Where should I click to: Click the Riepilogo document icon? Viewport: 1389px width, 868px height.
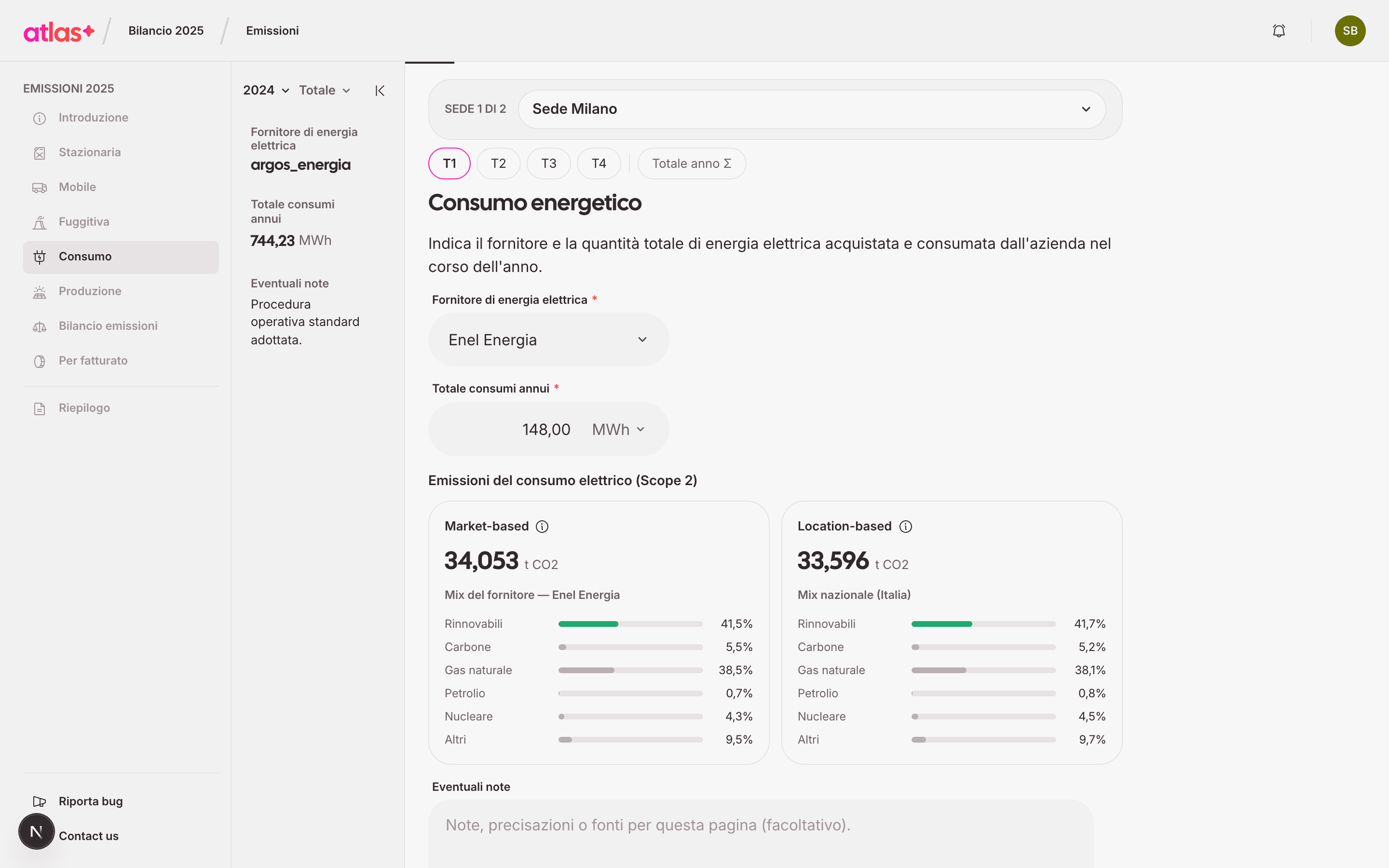40,409
